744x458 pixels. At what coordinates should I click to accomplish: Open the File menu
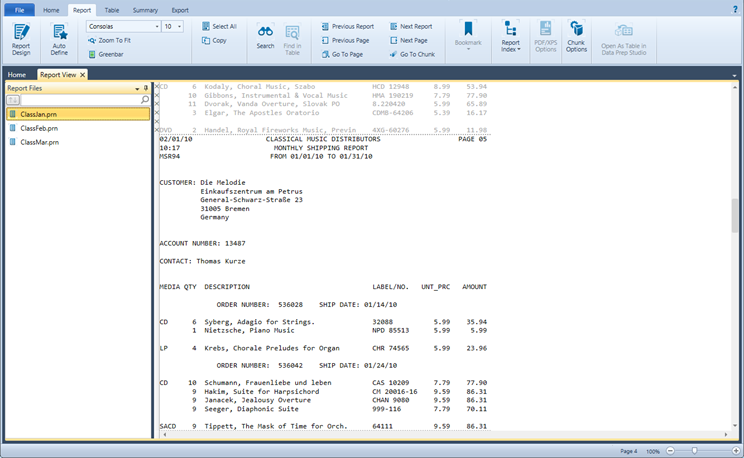(x=18, y=9)
